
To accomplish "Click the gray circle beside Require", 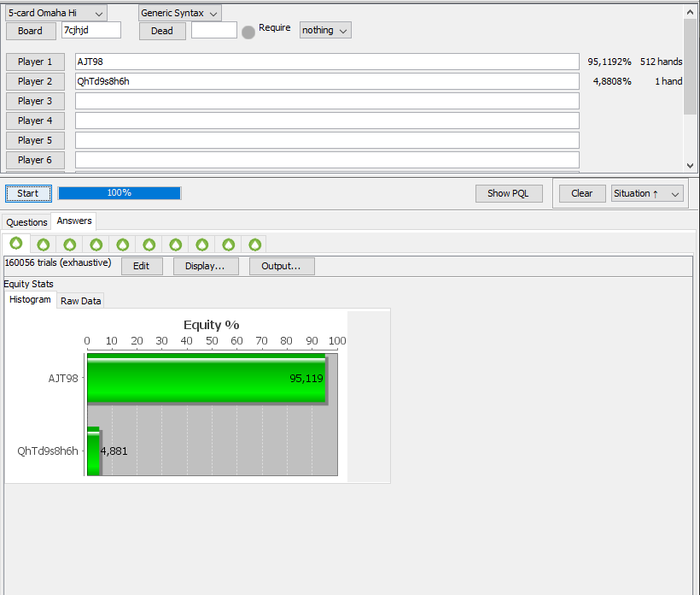I will coord(248,32).
